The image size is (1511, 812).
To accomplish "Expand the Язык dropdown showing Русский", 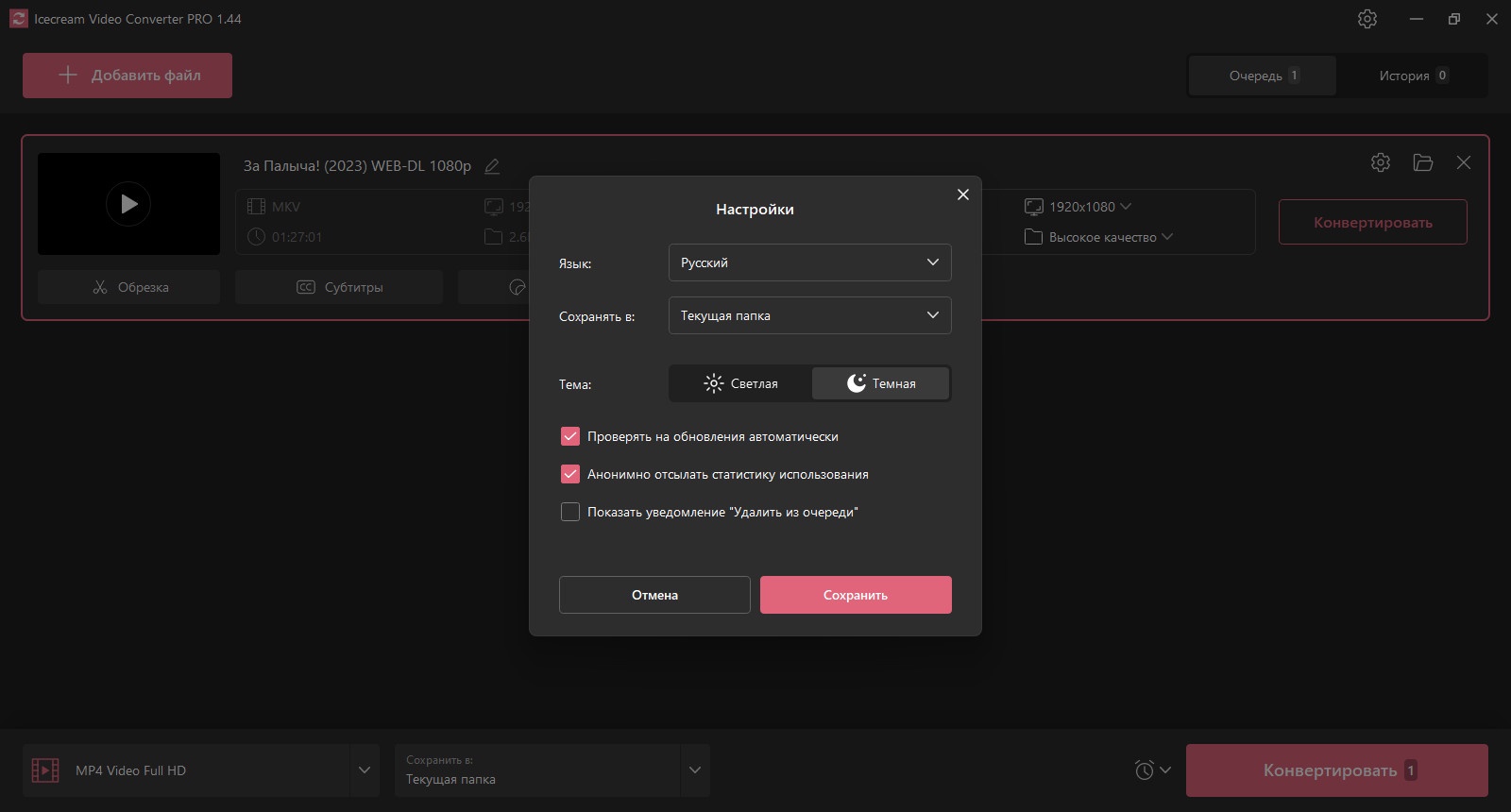I will click(x=810, y=262).
